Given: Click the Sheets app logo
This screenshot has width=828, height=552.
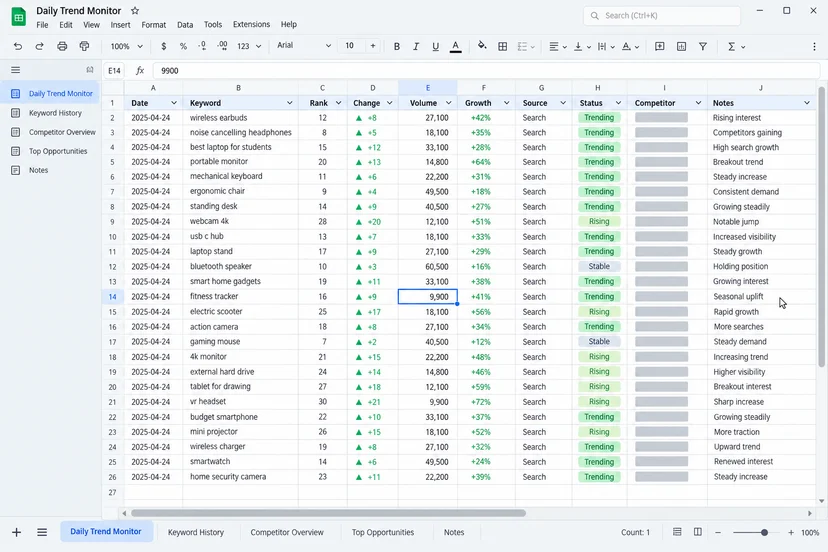Looking at the screenshot, I should pos(18,17).
